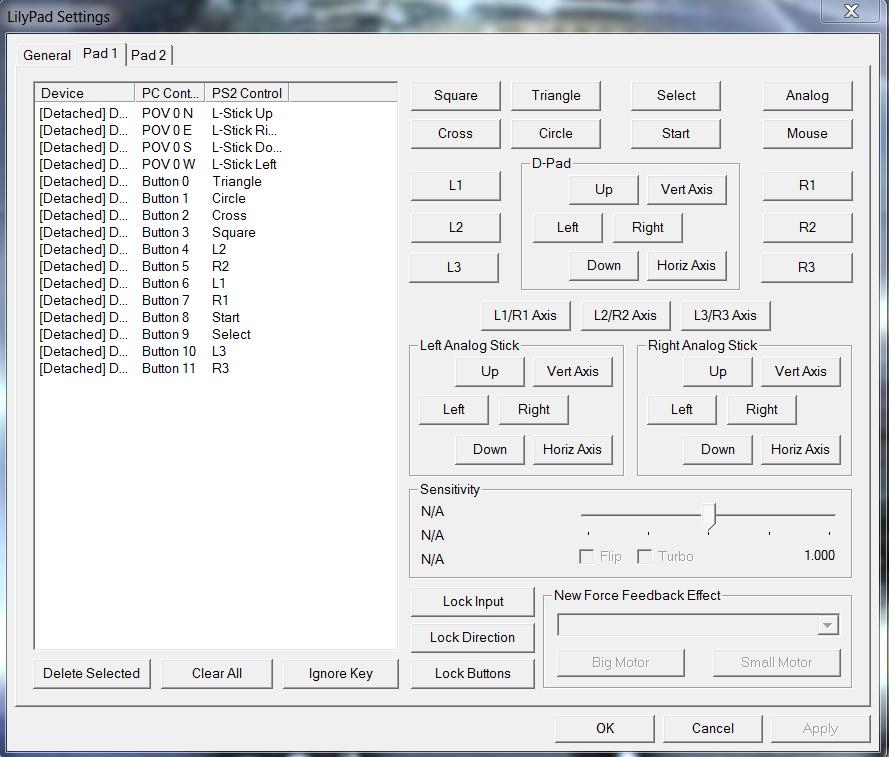Select the Button 0 Triangle row

(215, 181)
